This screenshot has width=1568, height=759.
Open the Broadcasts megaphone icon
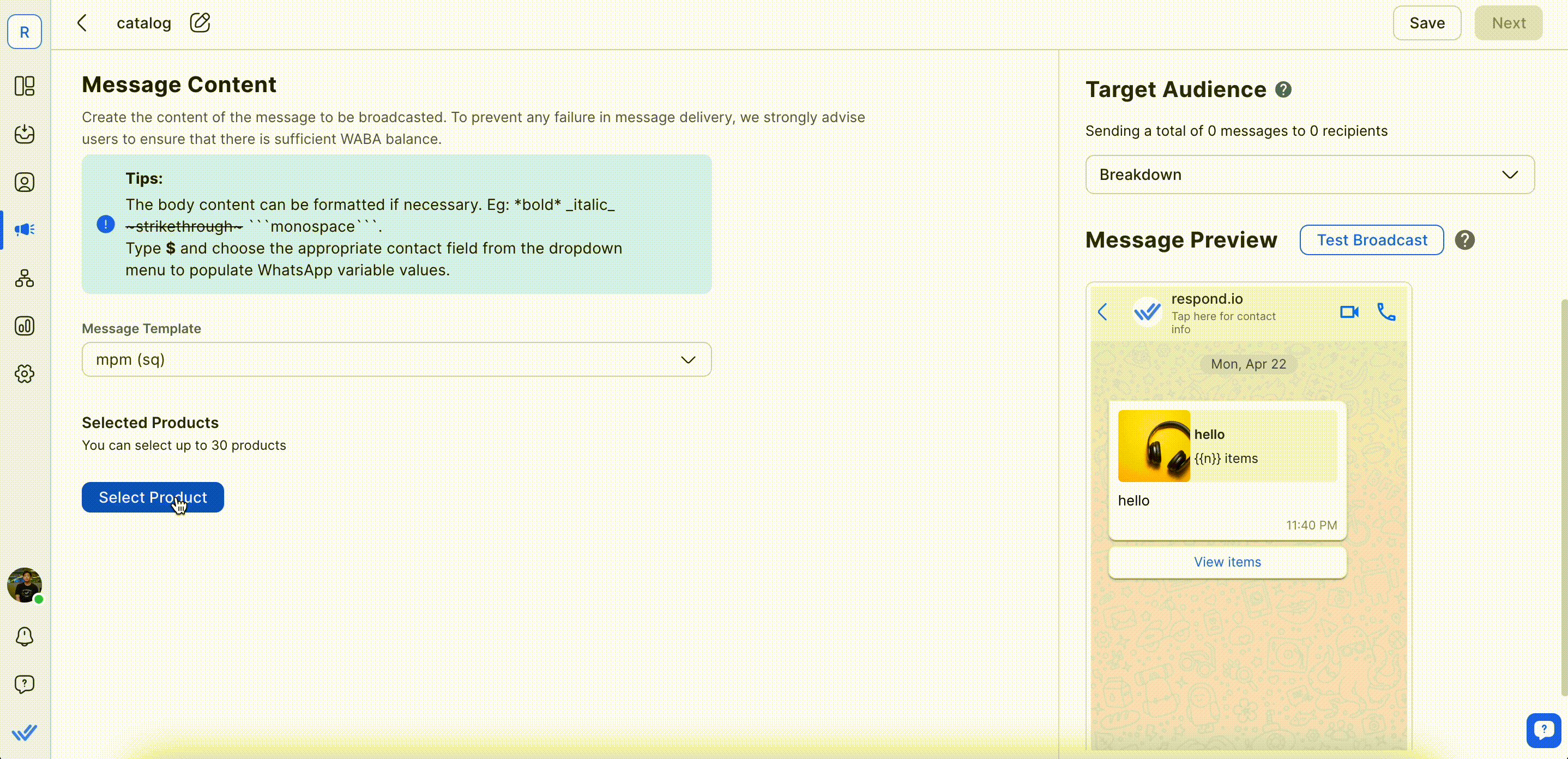[x=25, y=230]
